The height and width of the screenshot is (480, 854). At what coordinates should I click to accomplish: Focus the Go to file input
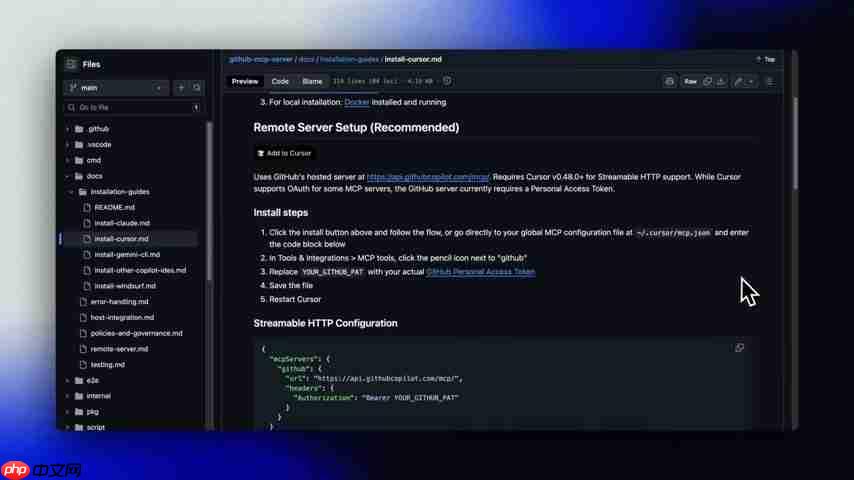[133, 108]
